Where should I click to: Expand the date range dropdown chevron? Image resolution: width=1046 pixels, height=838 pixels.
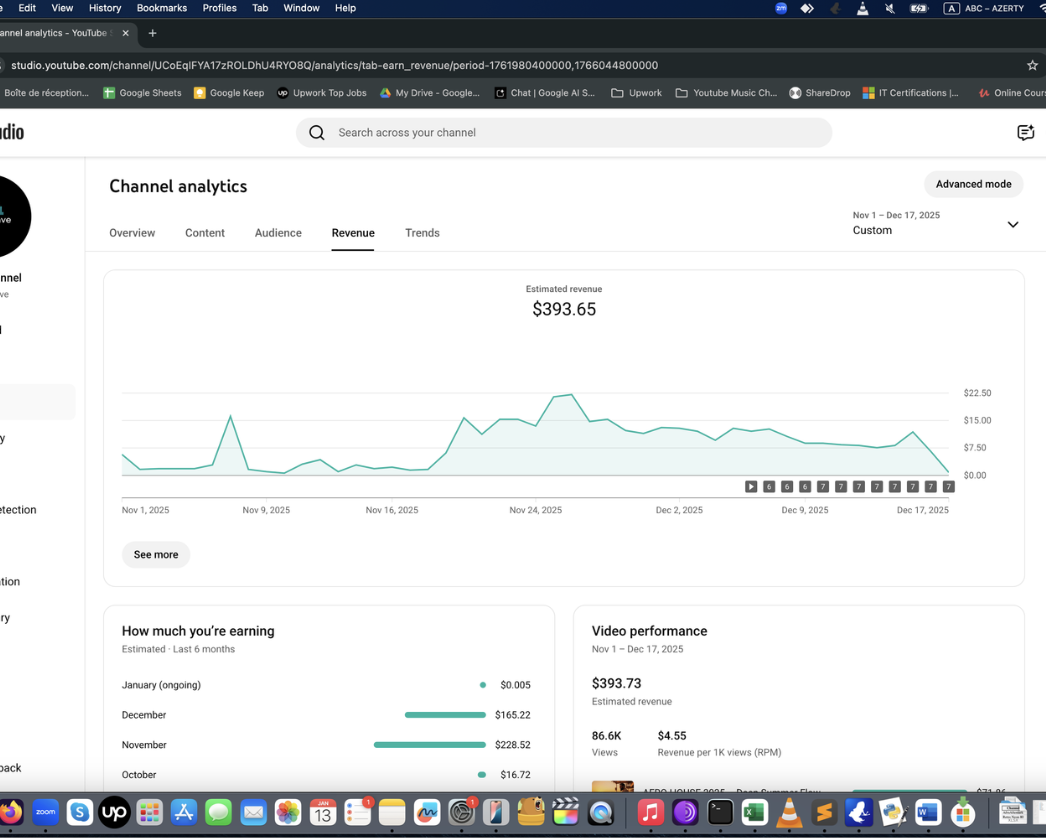pyautogui.click(x=1012, y=224)
